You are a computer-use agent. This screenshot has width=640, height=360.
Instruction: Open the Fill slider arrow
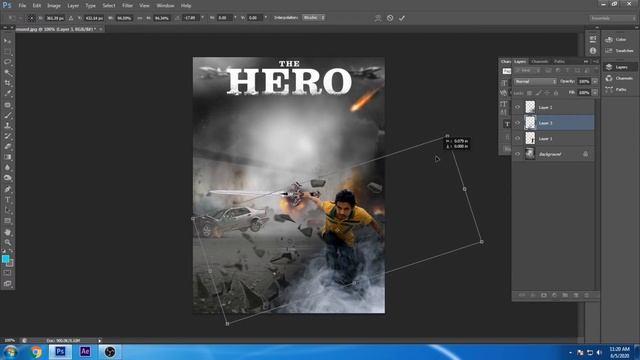point(595,93)
